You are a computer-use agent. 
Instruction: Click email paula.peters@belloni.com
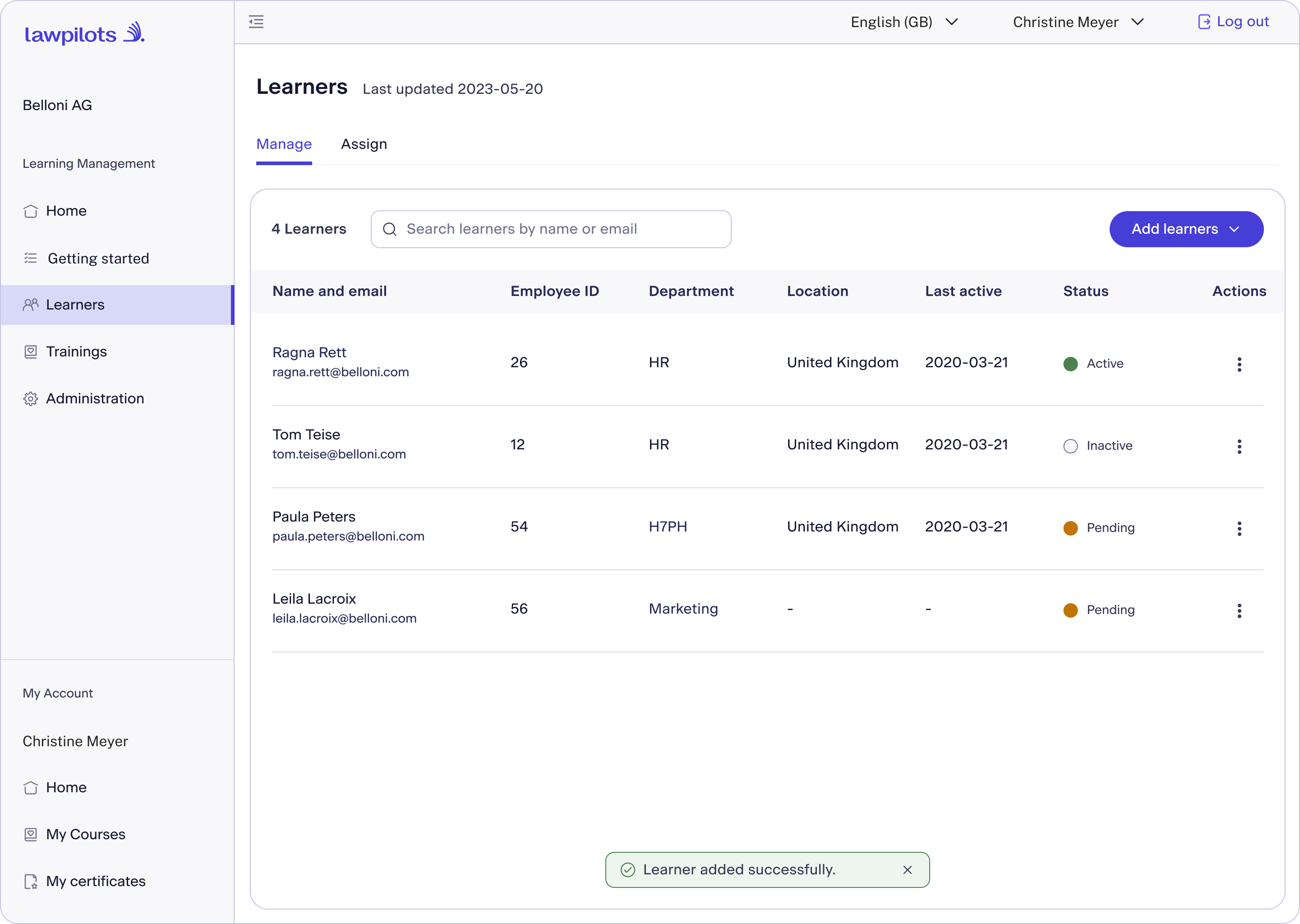pos(349,536)
